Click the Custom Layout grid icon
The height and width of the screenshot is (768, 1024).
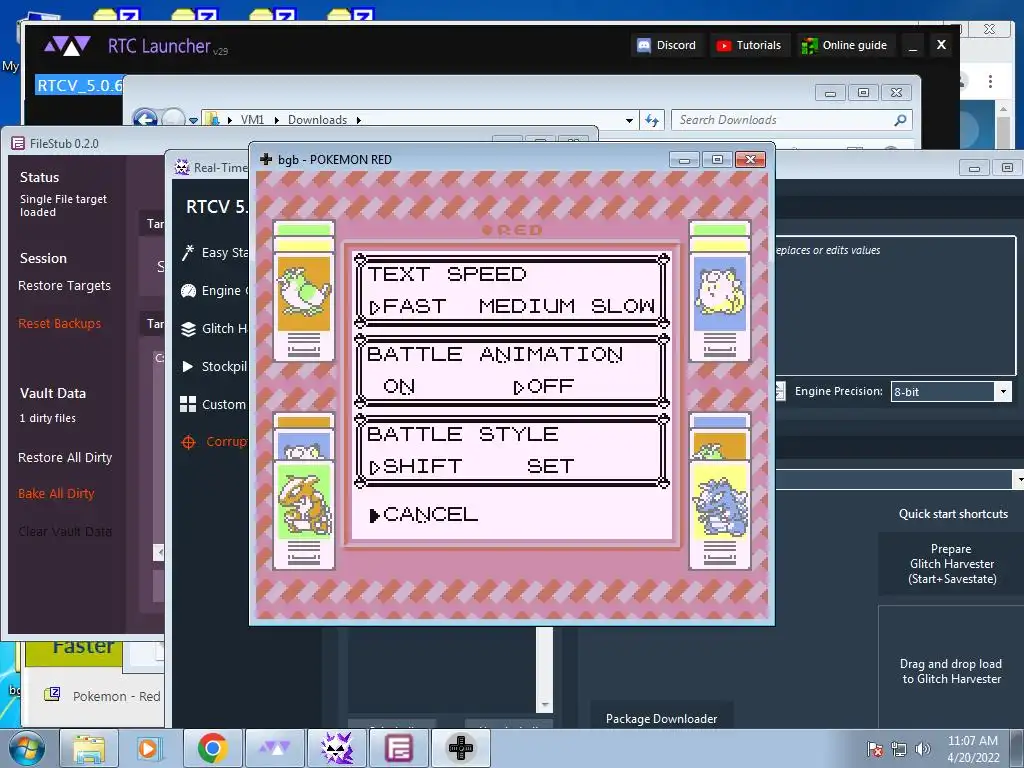click(188, 404)
